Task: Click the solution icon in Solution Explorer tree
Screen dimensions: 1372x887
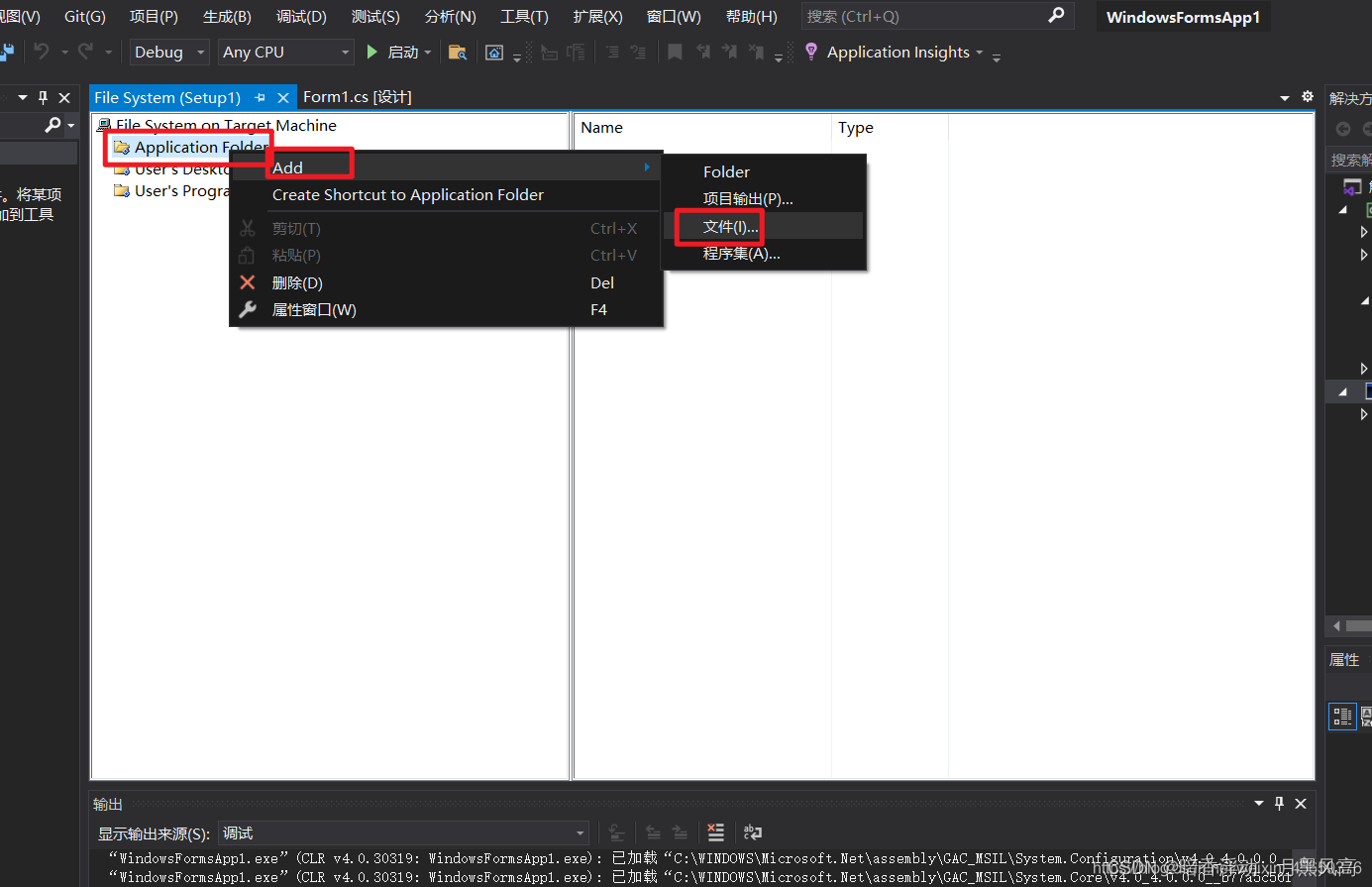Action: click(x=1352, y=187)
